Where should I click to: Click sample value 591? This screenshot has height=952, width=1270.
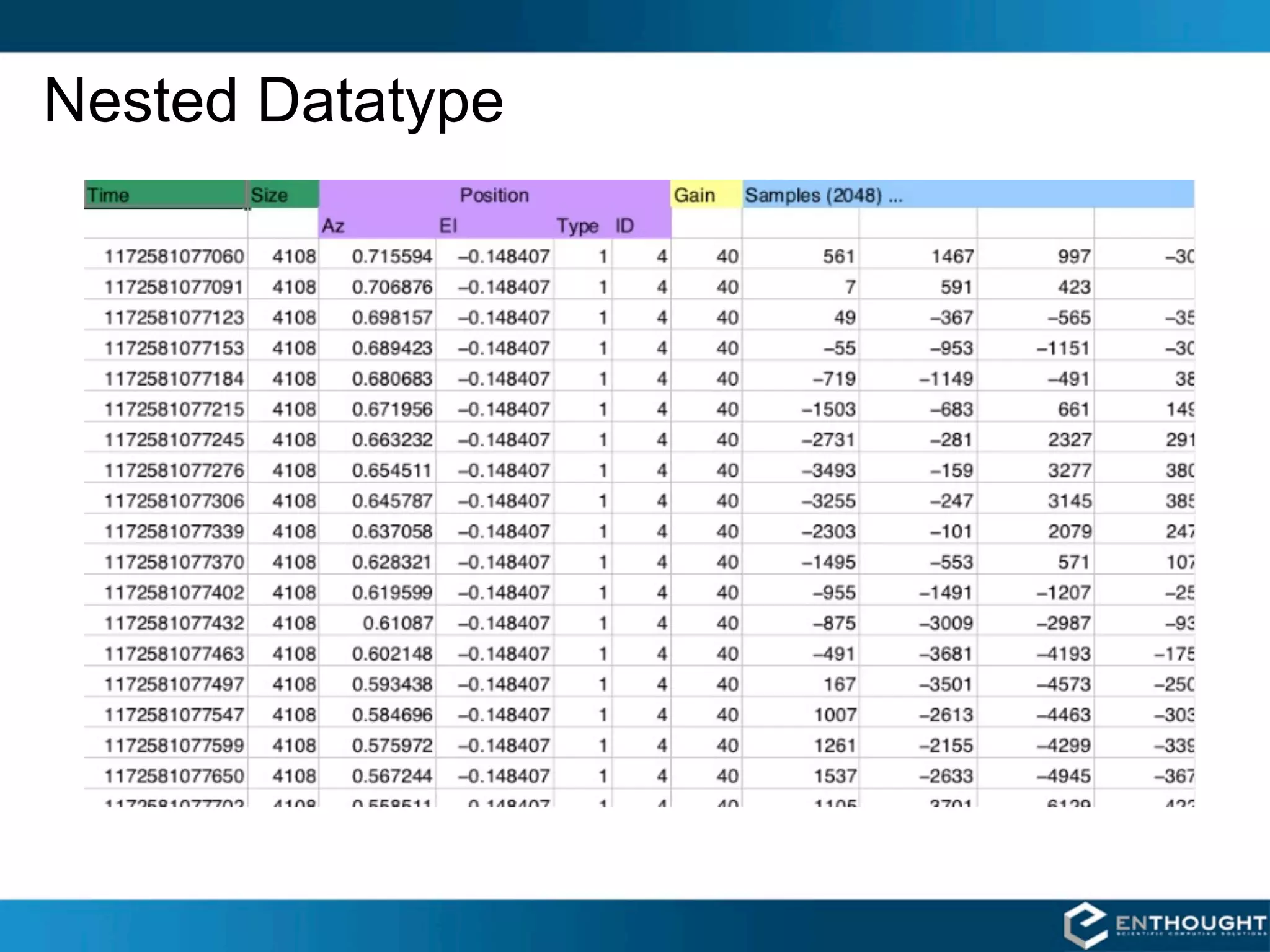956,286
